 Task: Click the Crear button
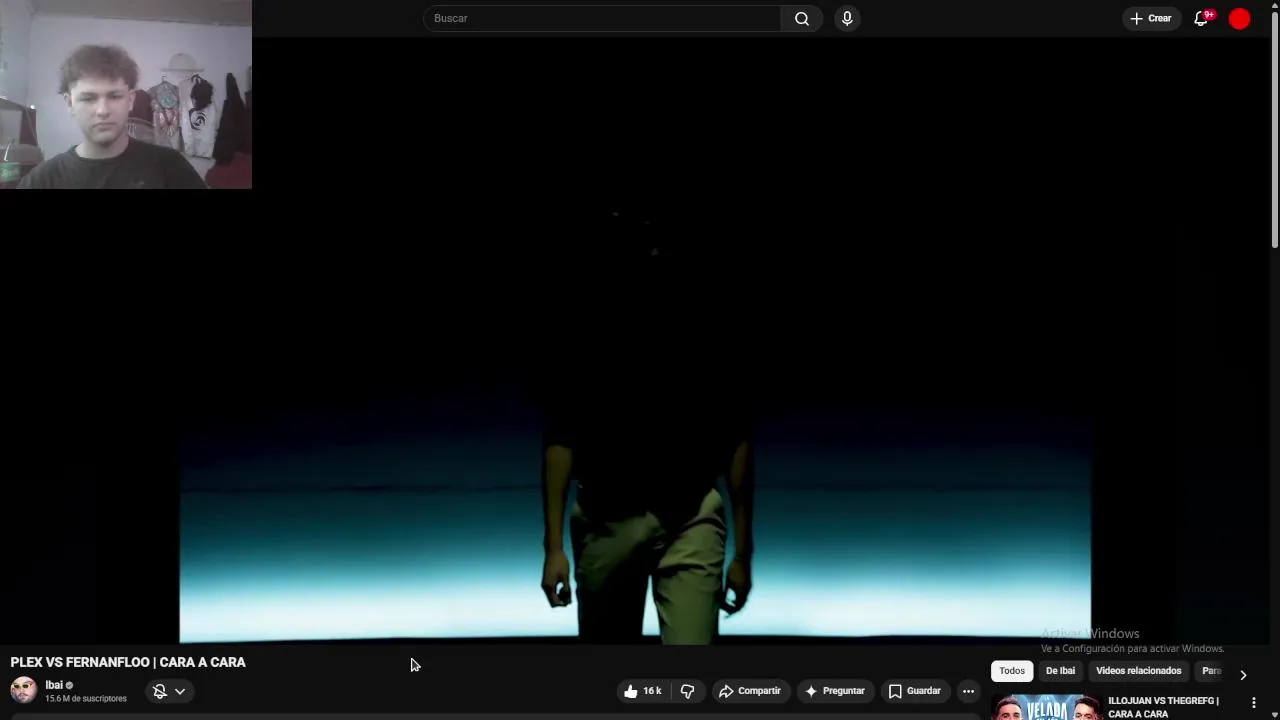pos(1150,18)
